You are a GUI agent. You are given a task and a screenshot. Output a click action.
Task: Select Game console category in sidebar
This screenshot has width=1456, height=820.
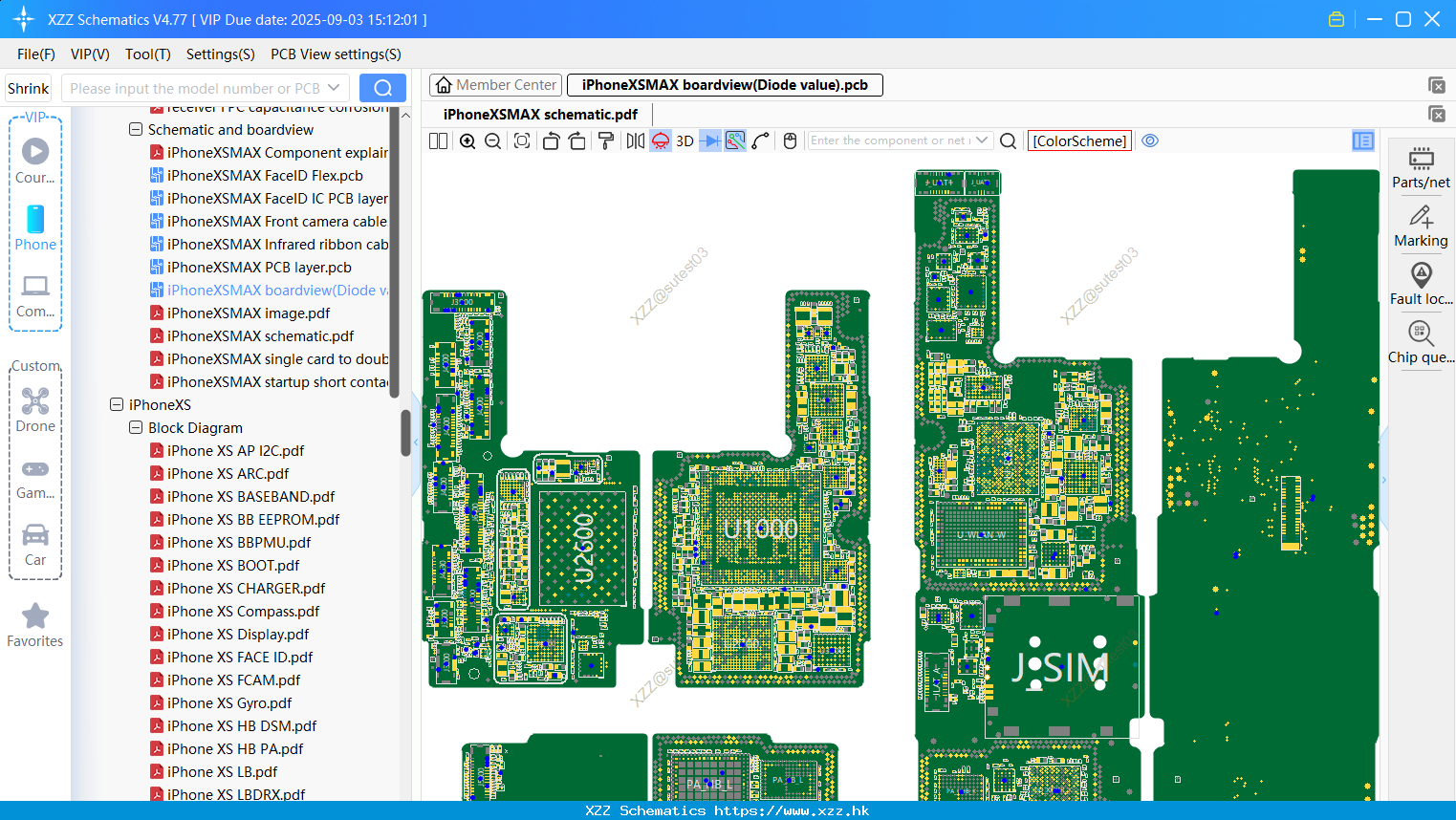pyautogui.click(x=35, y=478)
